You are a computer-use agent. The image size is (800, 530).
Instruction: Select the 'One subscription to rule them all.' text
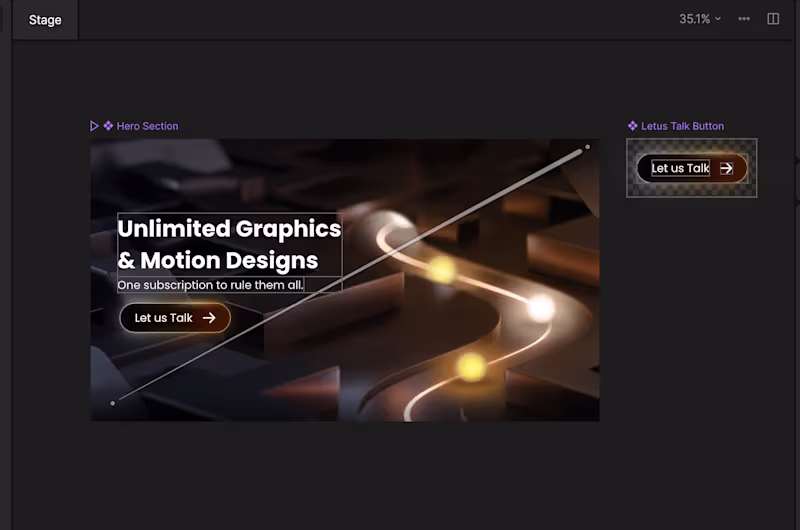[x=210, y=285]
